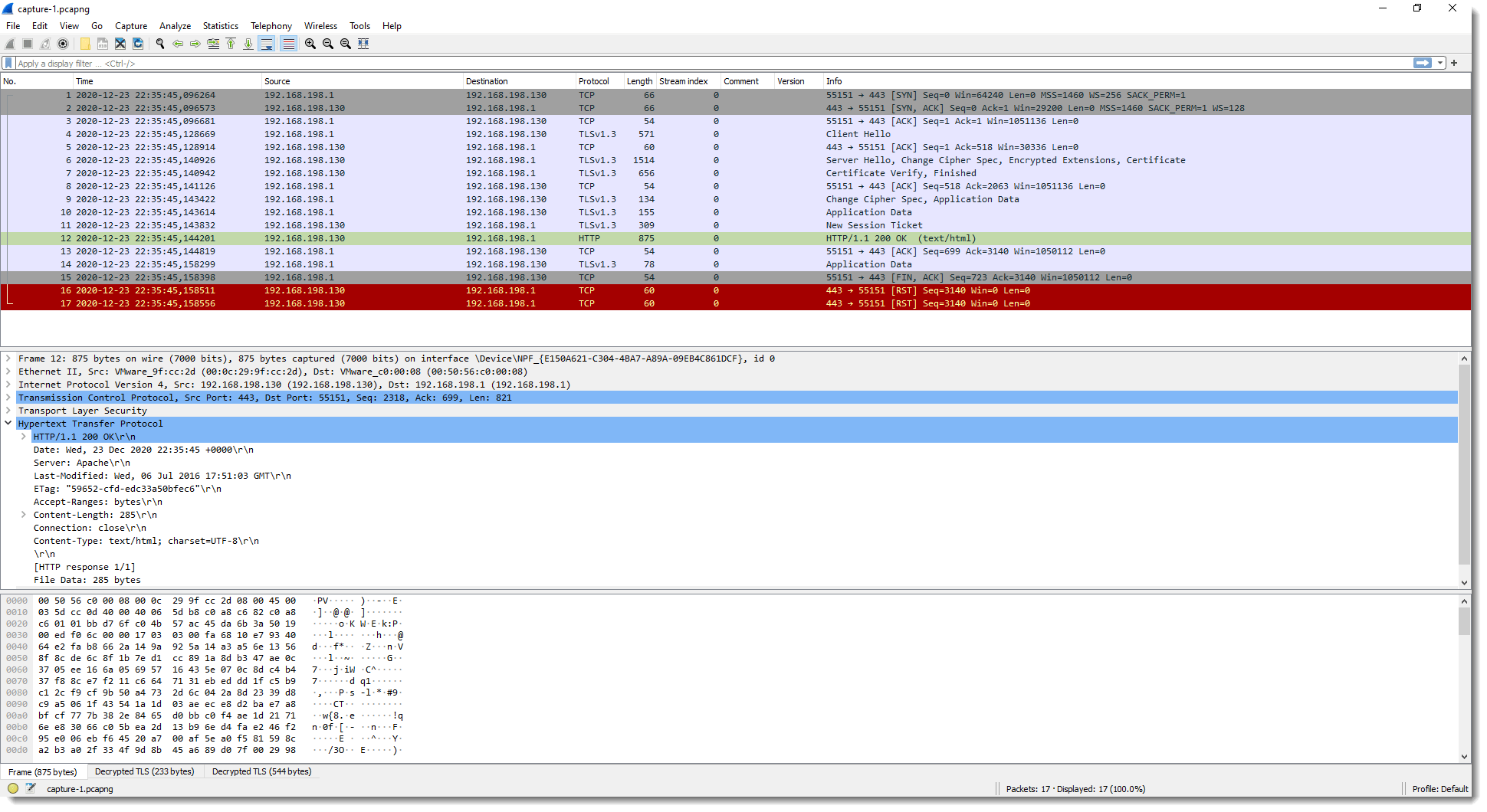Screen dimensions: 1487x812
Task: Open the display filter bookmark dropdown
Action: coord(8,63)
